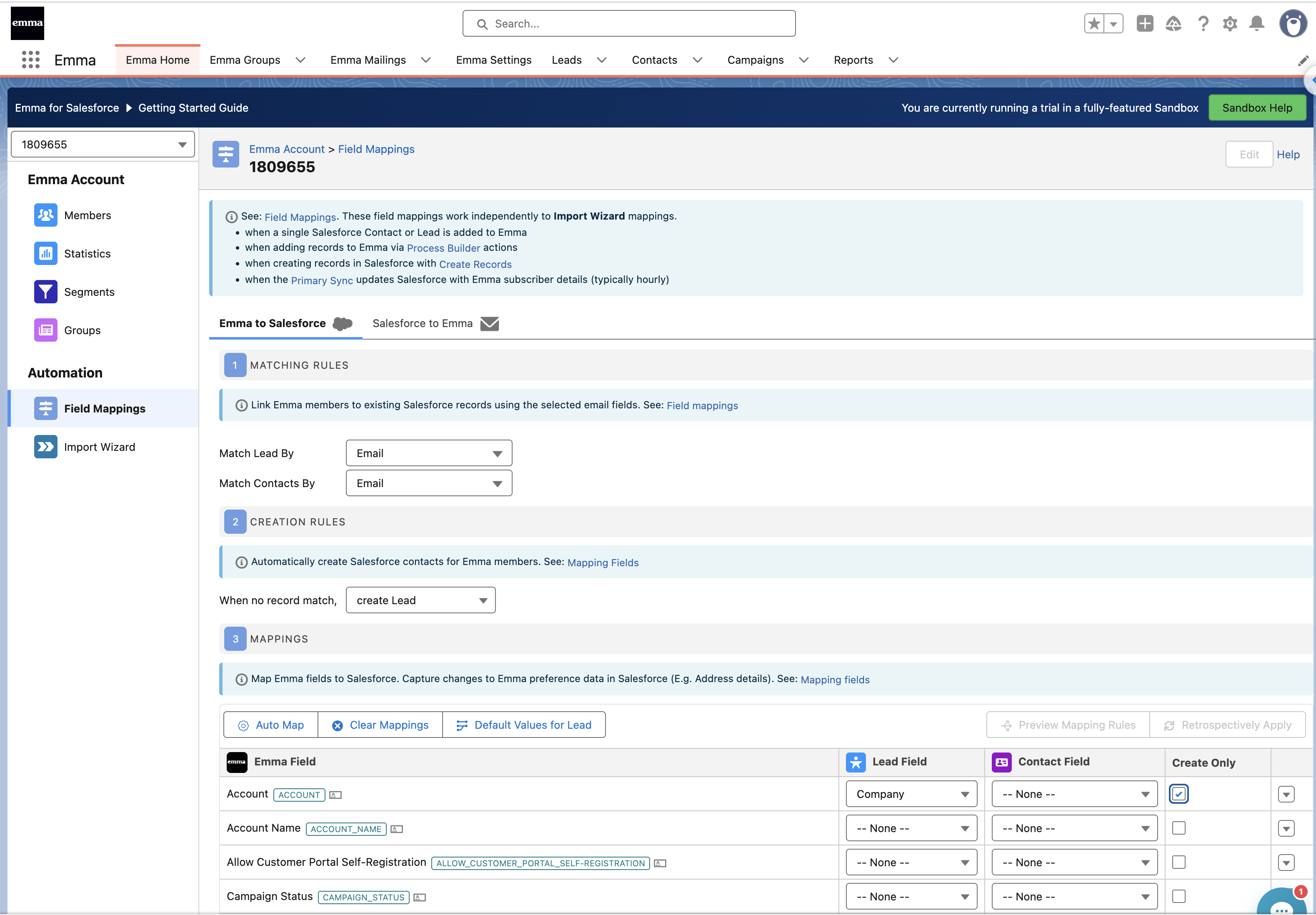Screen dimensions: 1316x915
Task: Open the Trailhead guidance icon
Action: point(1173,23)
